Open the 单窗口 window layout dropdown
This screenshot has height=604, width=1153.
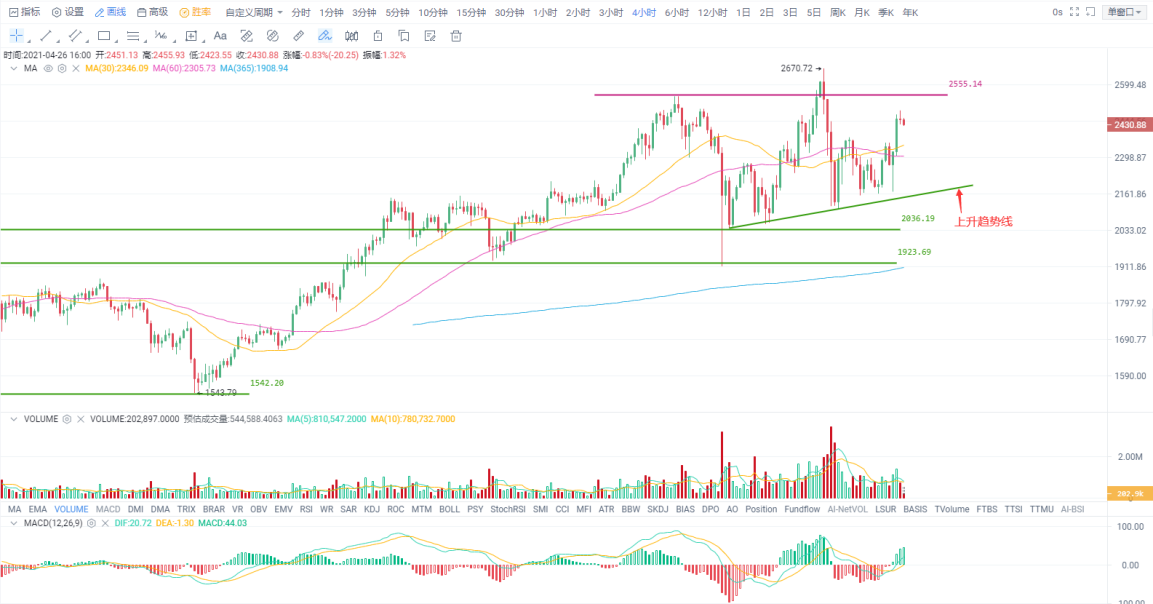(1124, 12)
